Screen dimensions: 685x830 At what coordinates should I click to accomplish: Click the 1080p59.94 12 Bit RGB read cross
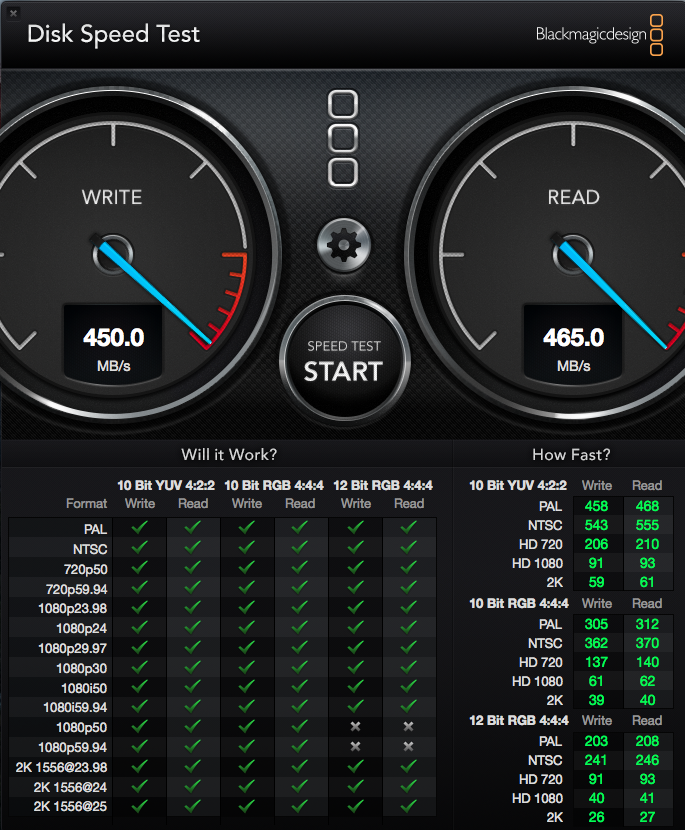click(408, 746)
